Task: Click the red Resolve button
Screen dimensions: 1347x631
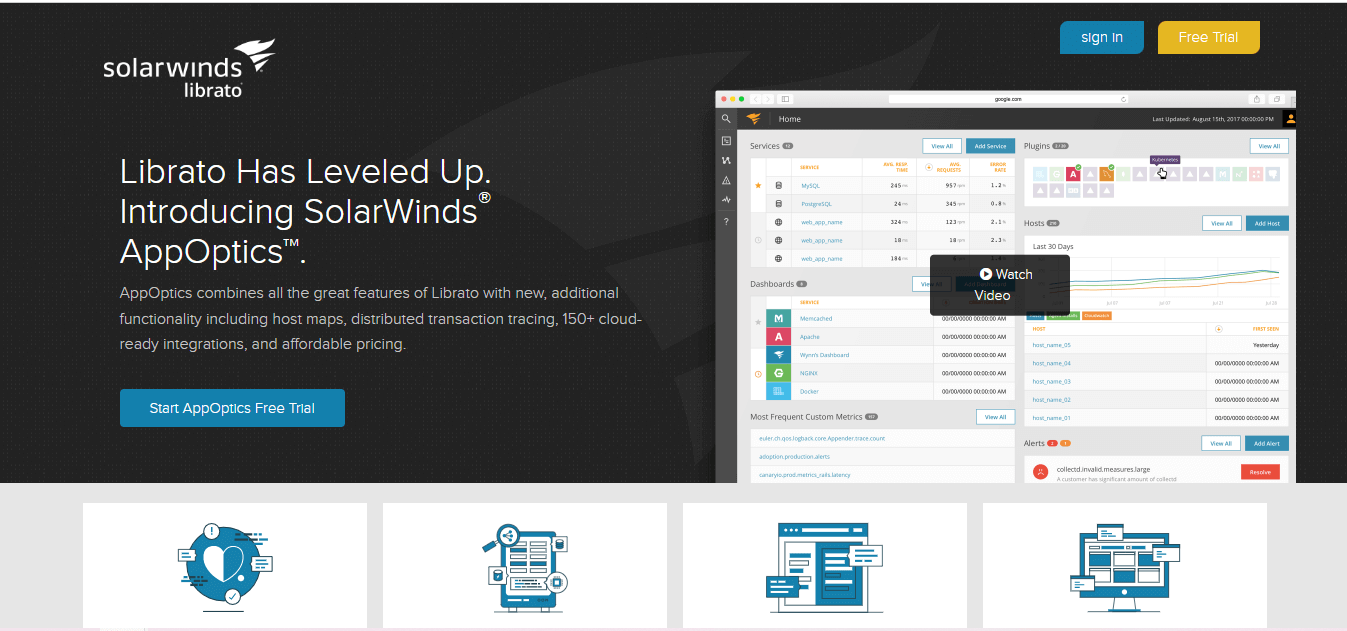Action: [1260, 471]
